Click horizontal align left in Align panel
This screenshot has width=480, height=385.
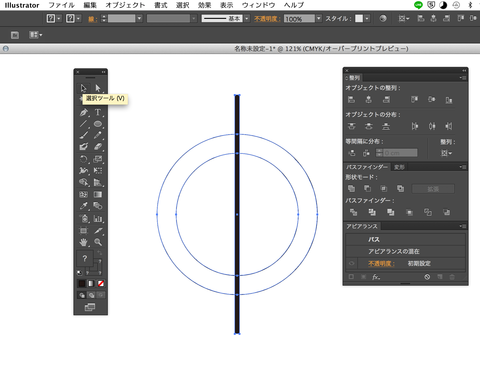351,99
